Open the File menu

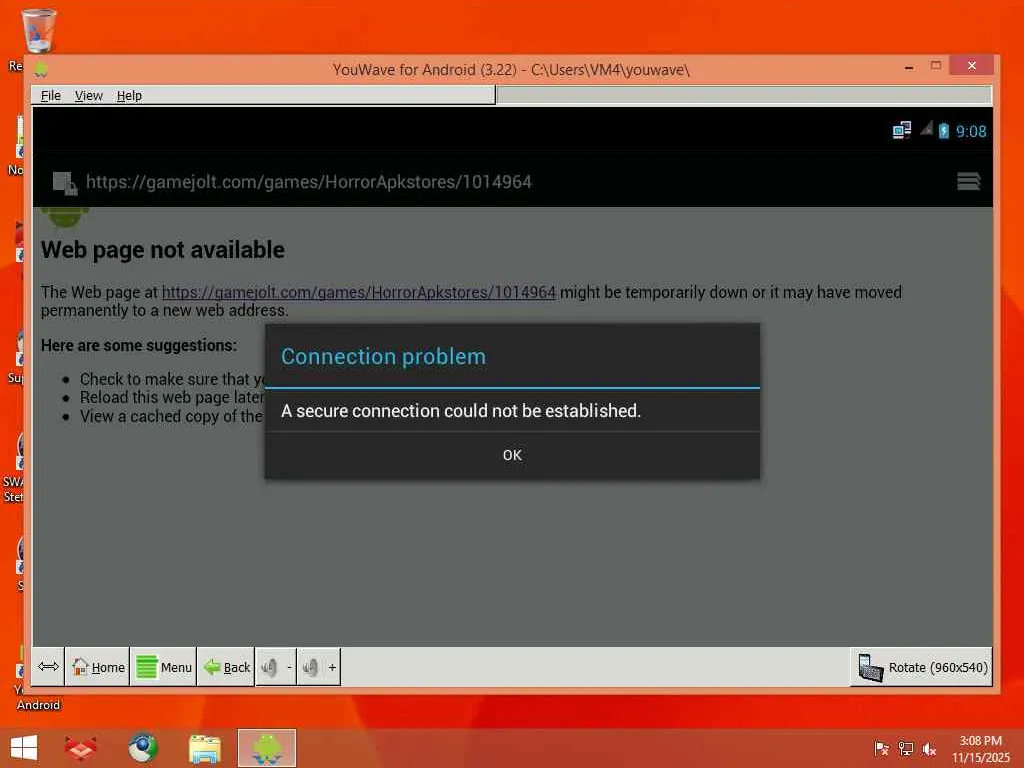(50, 95)
